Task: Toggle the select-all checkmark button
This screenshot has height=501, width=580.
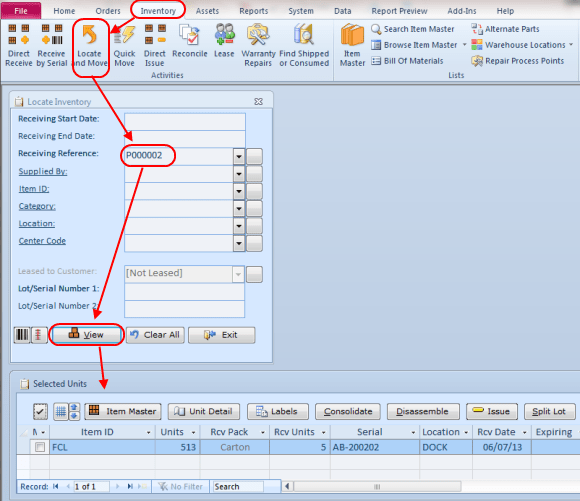Action: [40, 411]
